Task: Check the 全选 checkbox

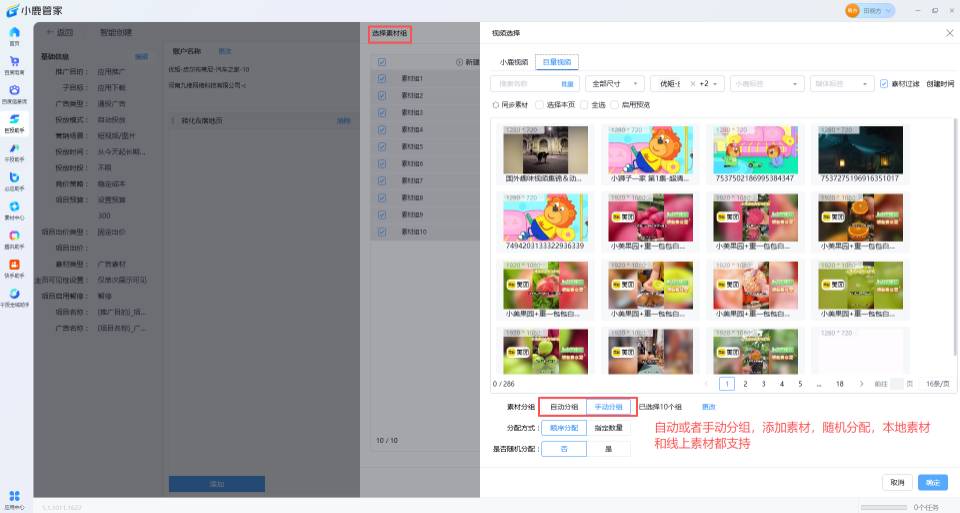Action: point(585,104)
